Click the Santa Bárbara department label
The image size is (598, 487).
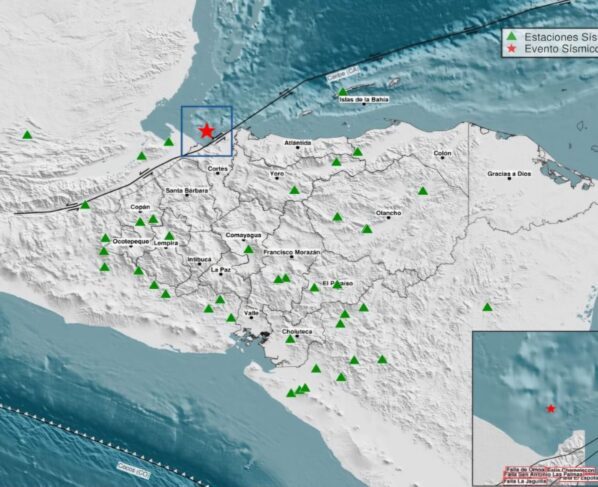click(187, 190)
